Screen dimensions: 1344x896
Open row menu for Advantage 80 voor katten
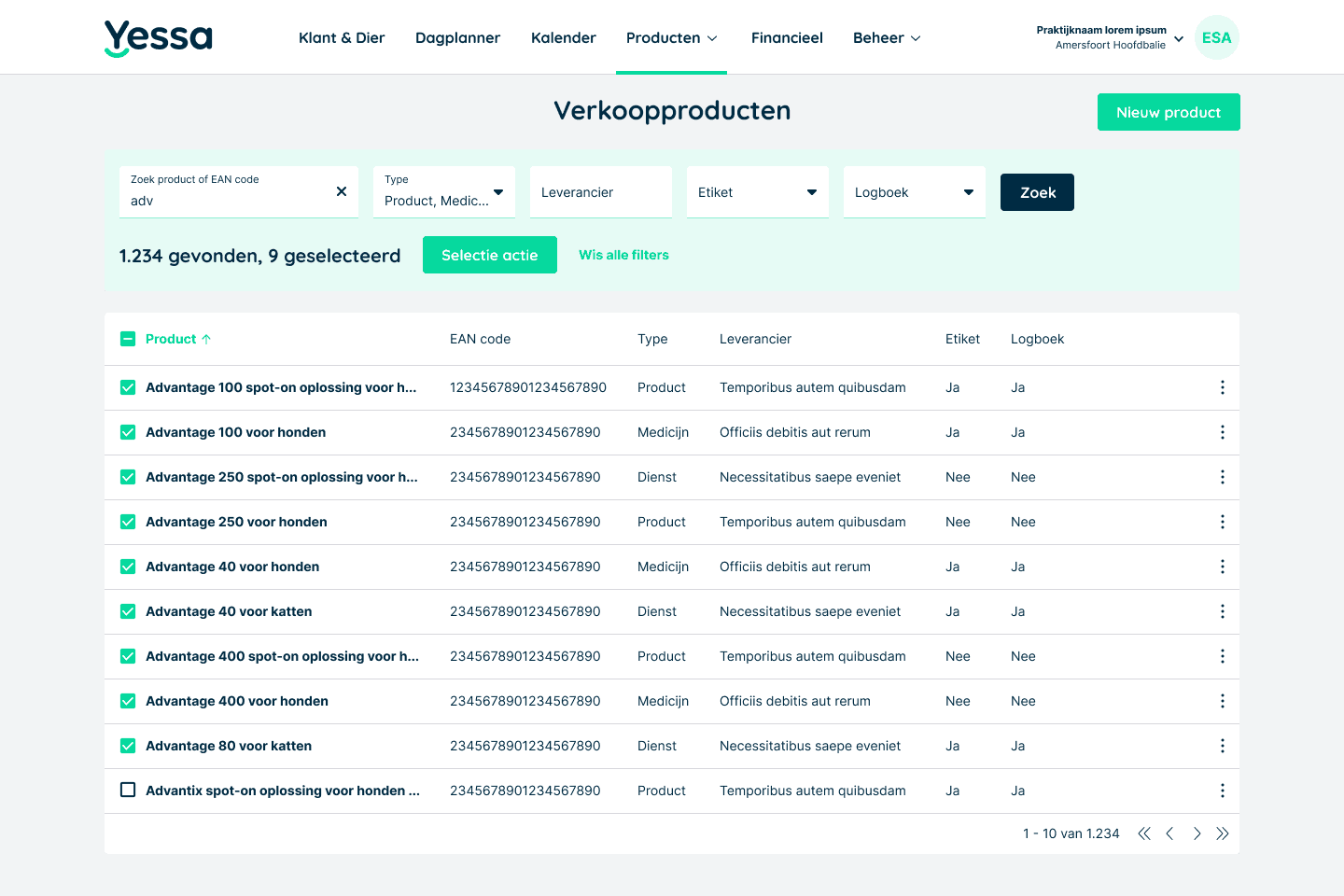[x=1222, y=746]
